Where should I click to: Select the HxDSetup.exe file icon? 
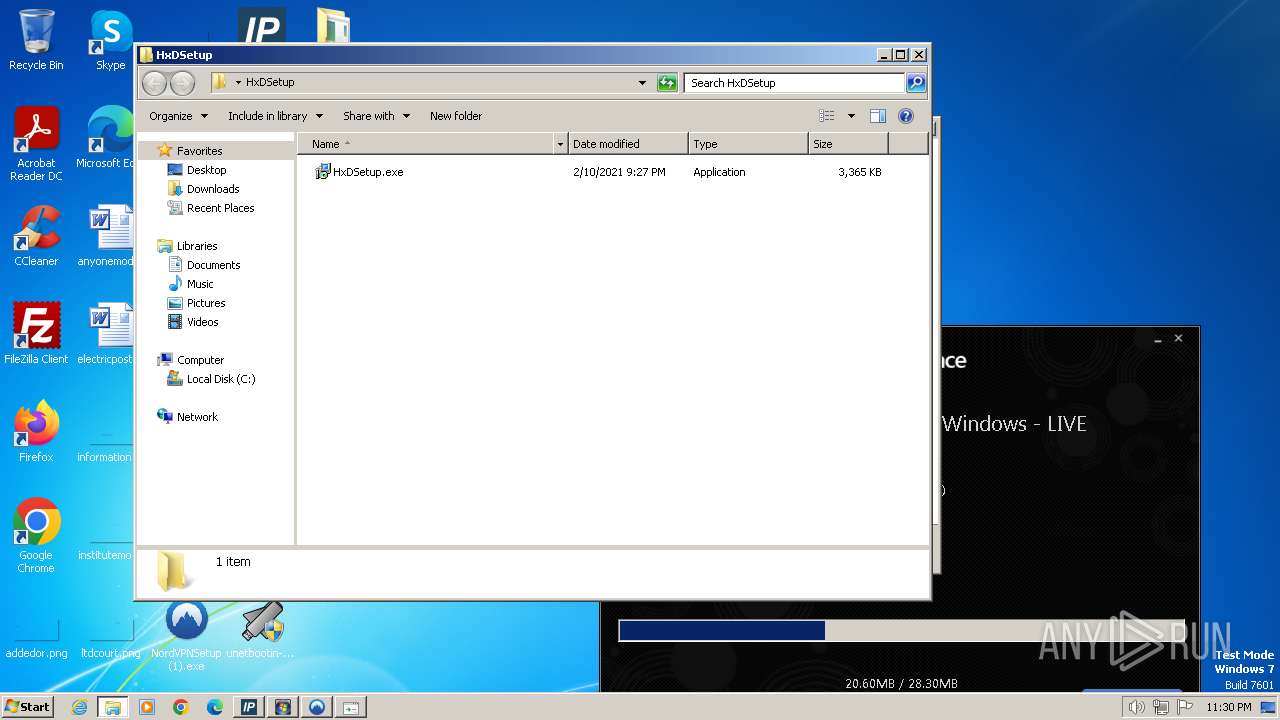click(x=323, y=172)
